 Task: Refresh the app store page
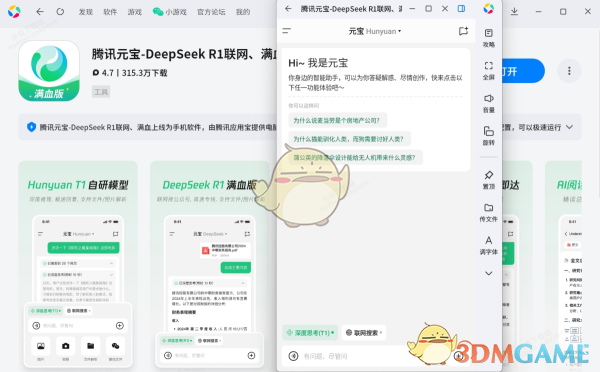[60, 12]
